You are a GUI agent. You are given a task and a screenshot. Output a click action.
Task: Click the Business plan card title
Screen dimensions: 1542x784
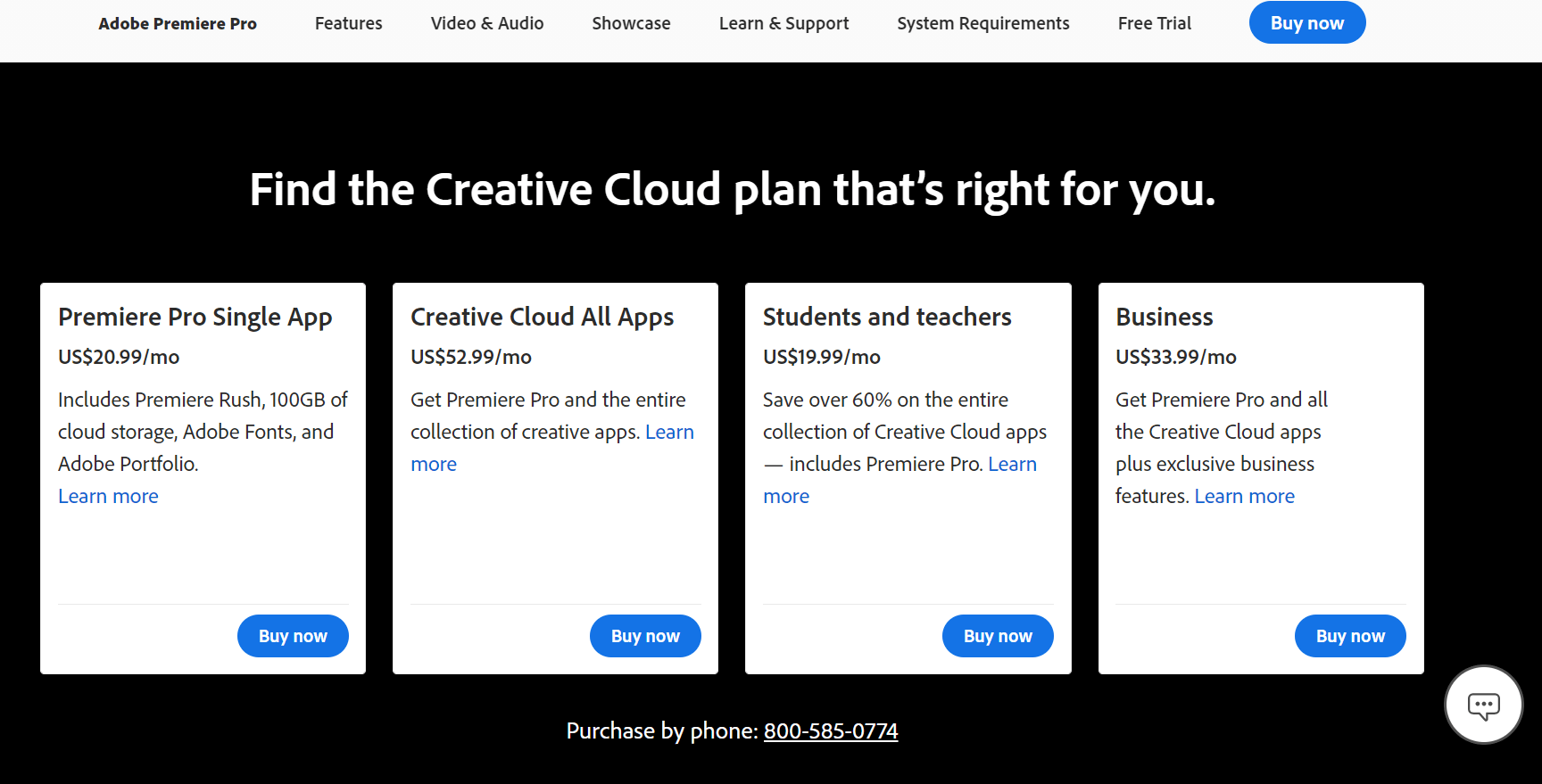point(1164,318)
